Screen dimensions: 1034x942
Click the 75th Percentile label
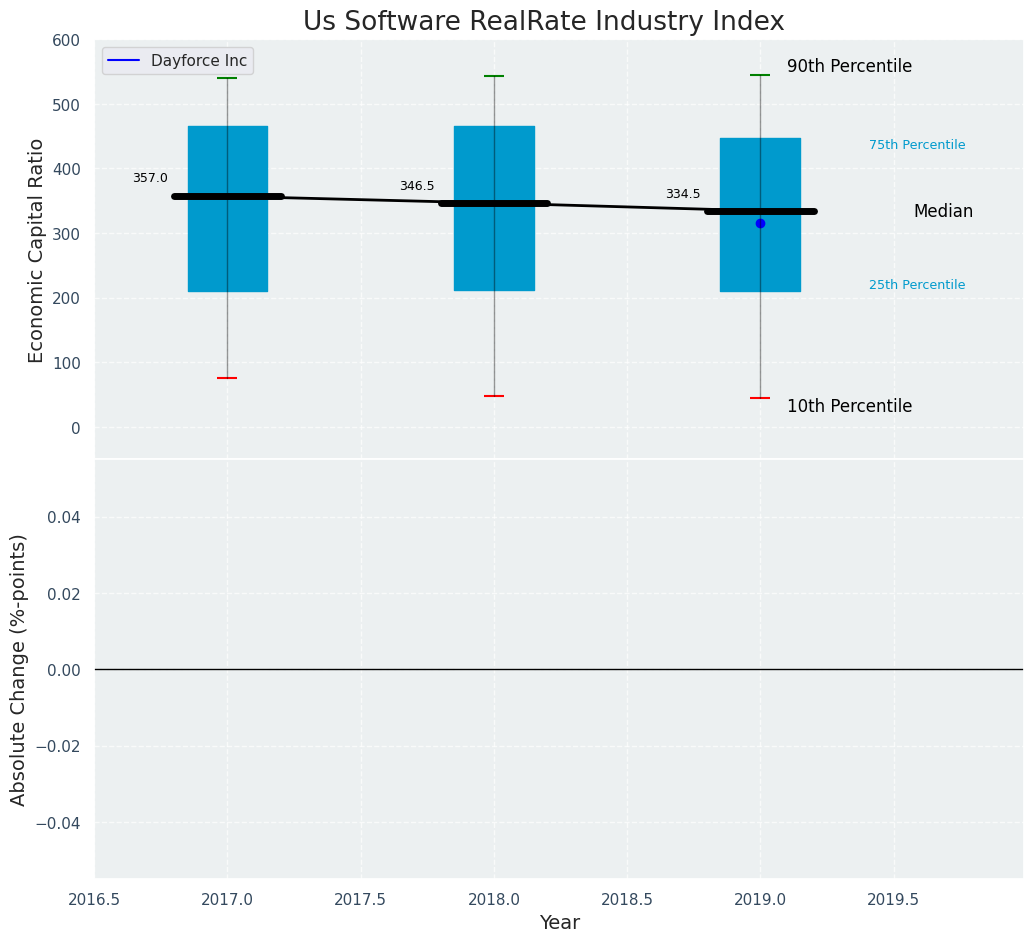(917, 144)
